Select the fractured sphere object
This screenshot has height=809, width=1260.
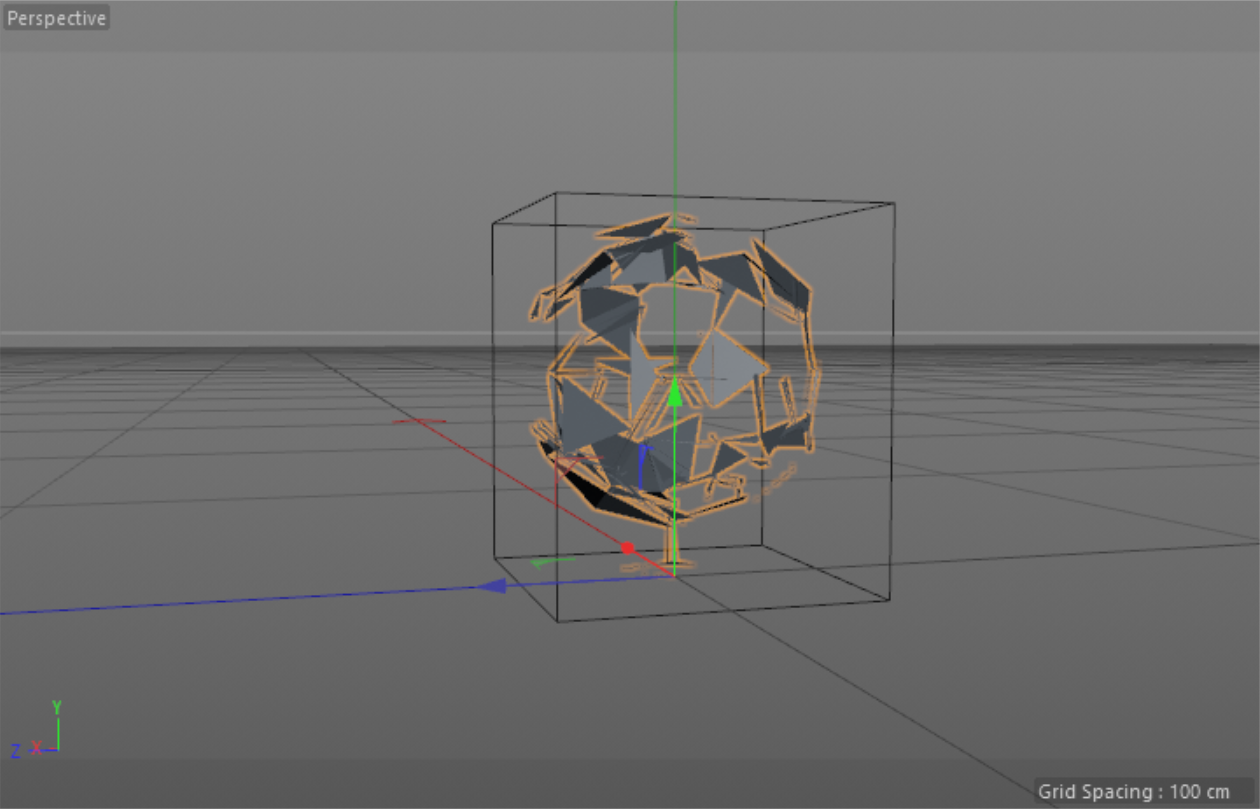tap(675, 390)
